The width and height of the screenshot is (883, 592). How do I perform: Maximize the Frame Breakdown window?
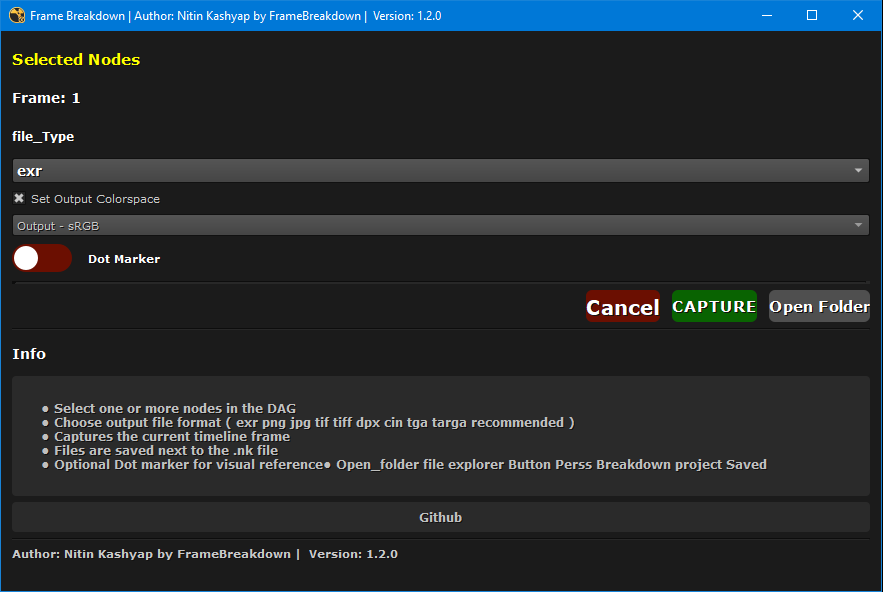812,16
